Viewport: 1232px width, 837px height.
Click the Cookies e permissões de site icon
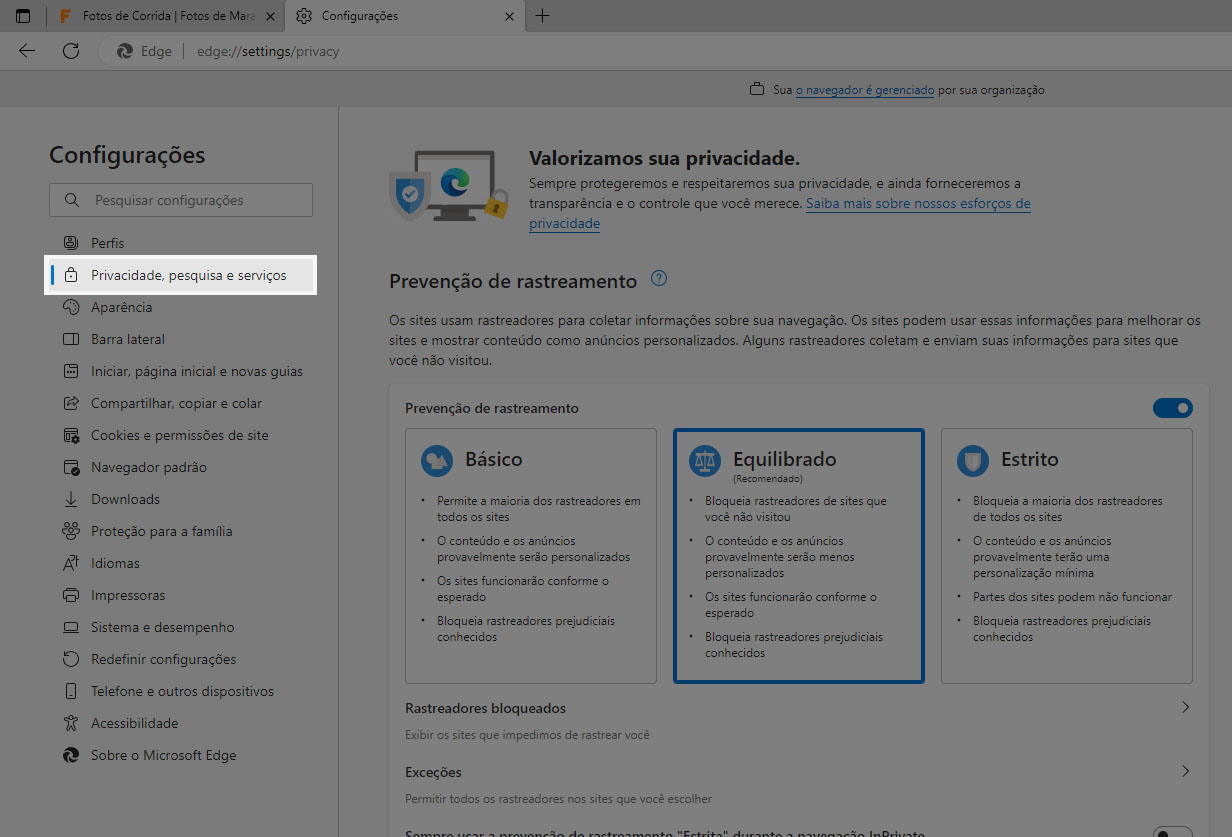click(70, 435)
